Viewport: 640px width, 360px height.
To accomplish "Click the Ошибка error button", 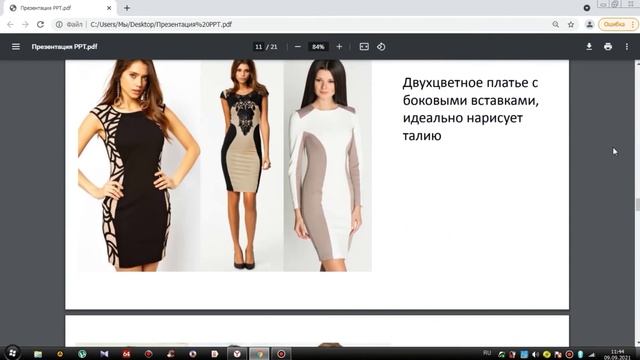I will [618, 24].
